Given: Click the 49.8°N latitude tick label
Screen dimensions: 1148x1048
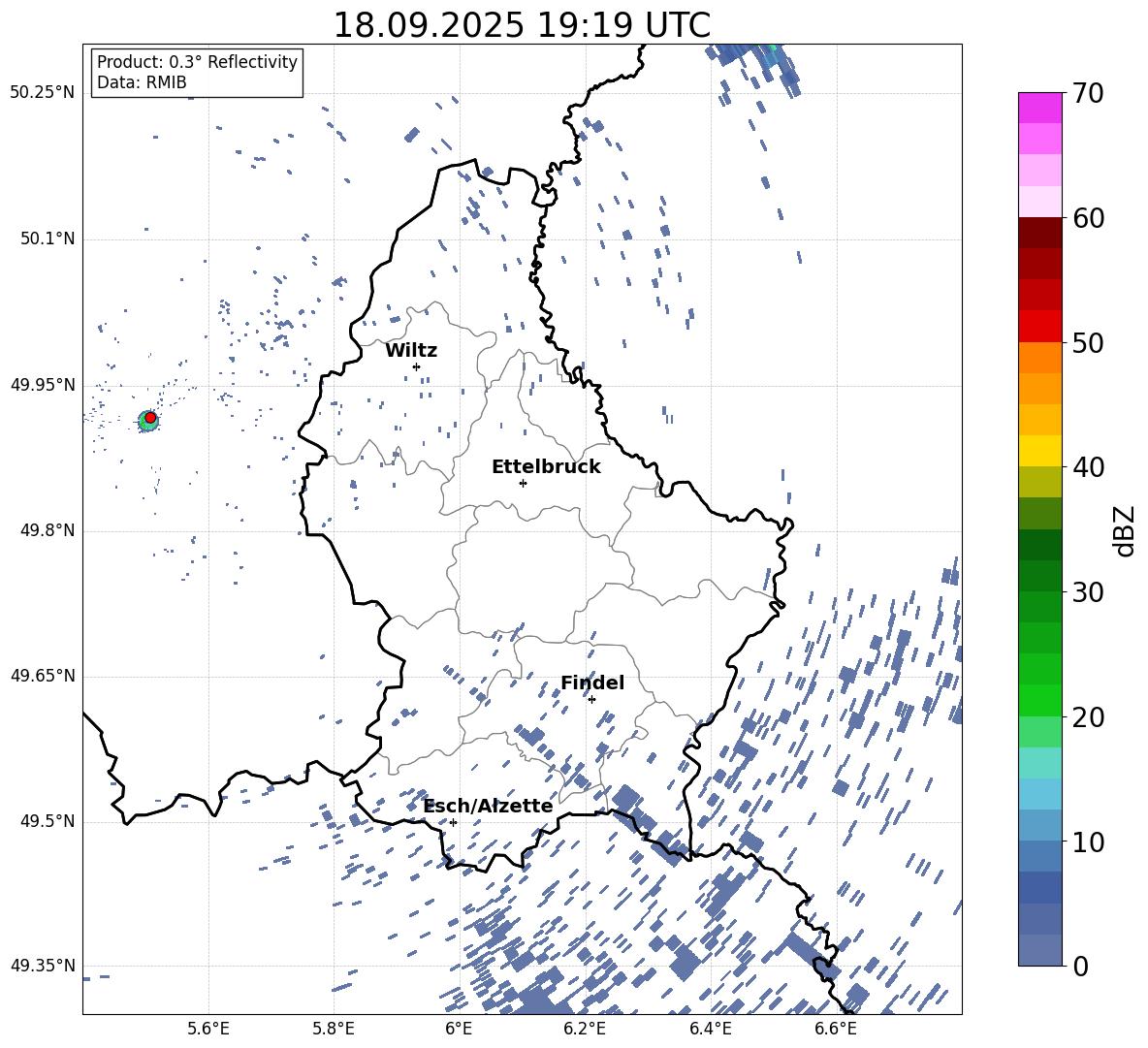Looking at the screenshot, I should tap(48, 530).
